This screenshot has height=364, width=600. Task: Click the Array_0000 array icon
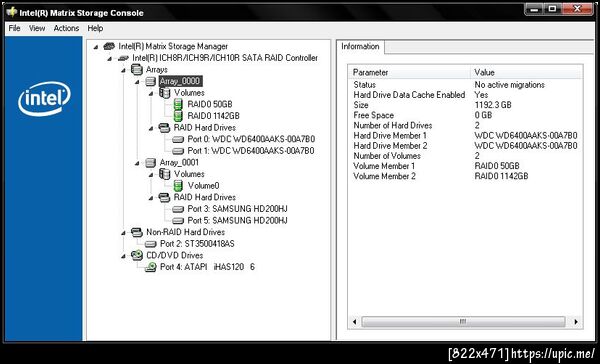[150, 81]
